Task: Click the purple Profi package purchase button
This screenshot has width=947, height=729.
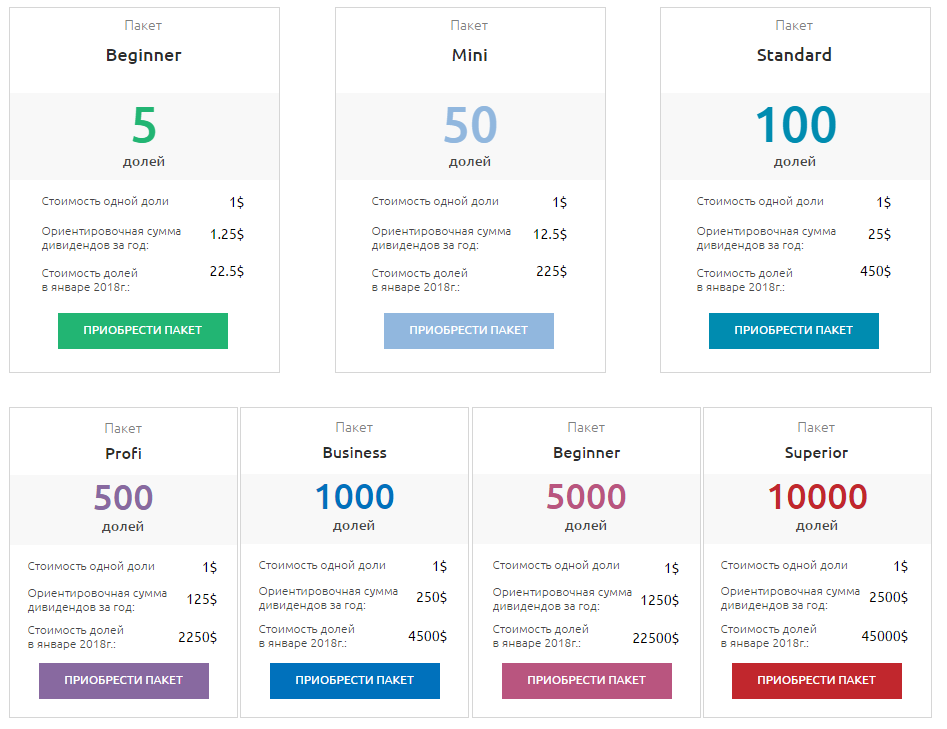Action: 123,680
